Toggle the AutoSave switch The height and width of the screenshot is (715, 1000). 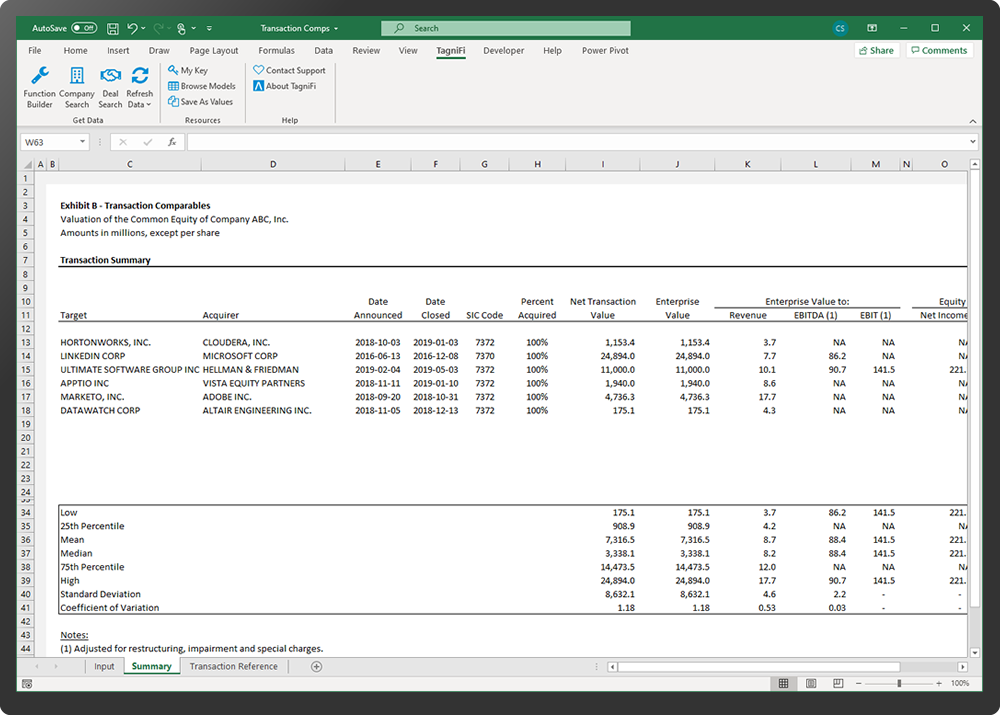[x=84, y=28]
